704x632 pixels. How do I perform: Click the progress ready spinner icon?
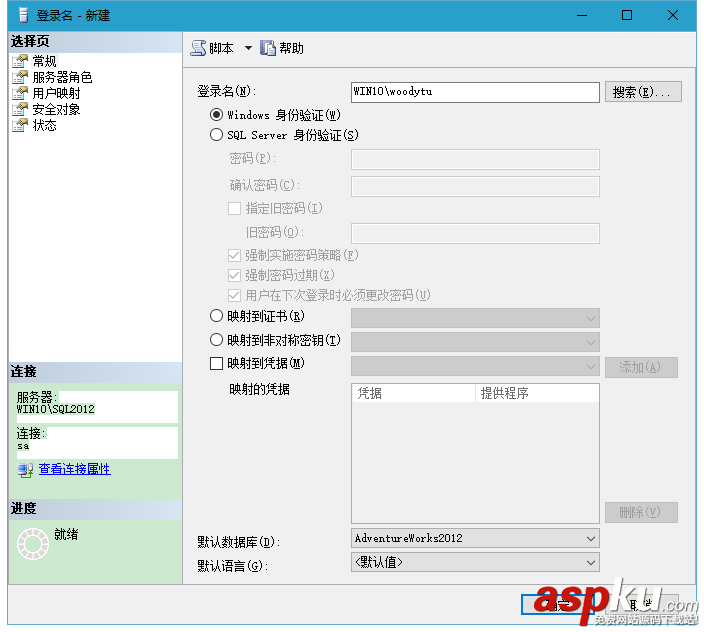pyautogui.click(x=33, y=544)
